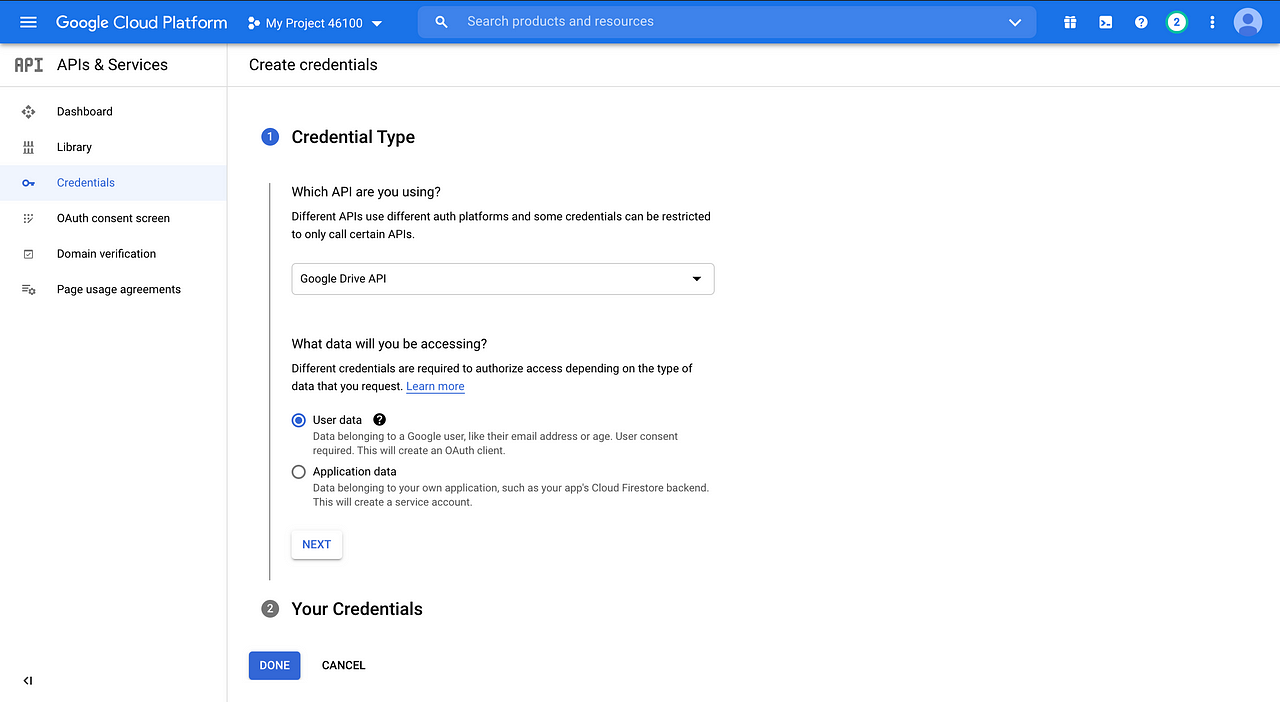Expand the search bar dropdown chevron
1280x702 pixels.
(x=1015, y=22)
